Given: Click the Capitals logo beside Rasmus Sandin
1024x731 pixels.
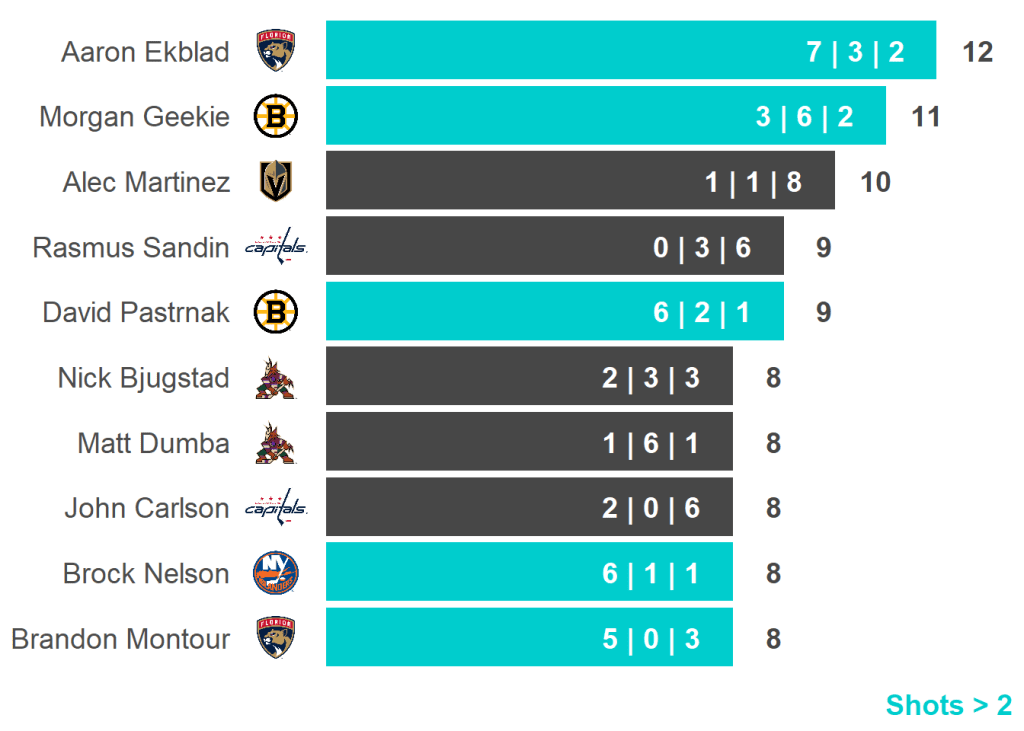Looking at the screenshot, I should 276,247.
